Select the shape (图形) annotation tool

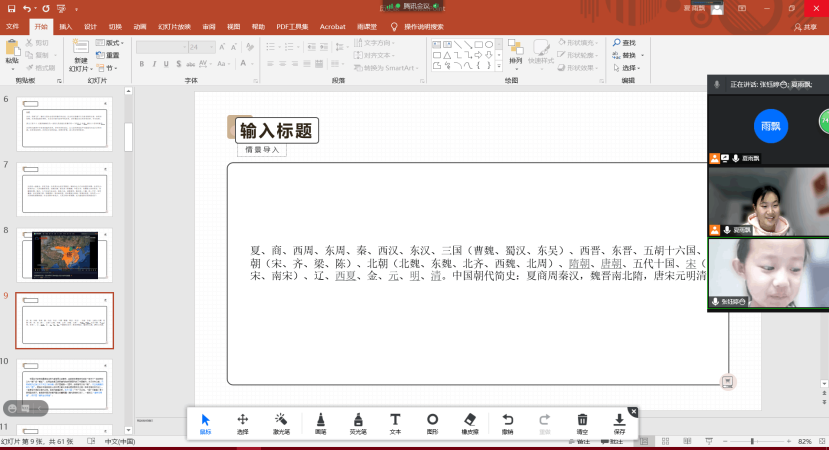432,422
